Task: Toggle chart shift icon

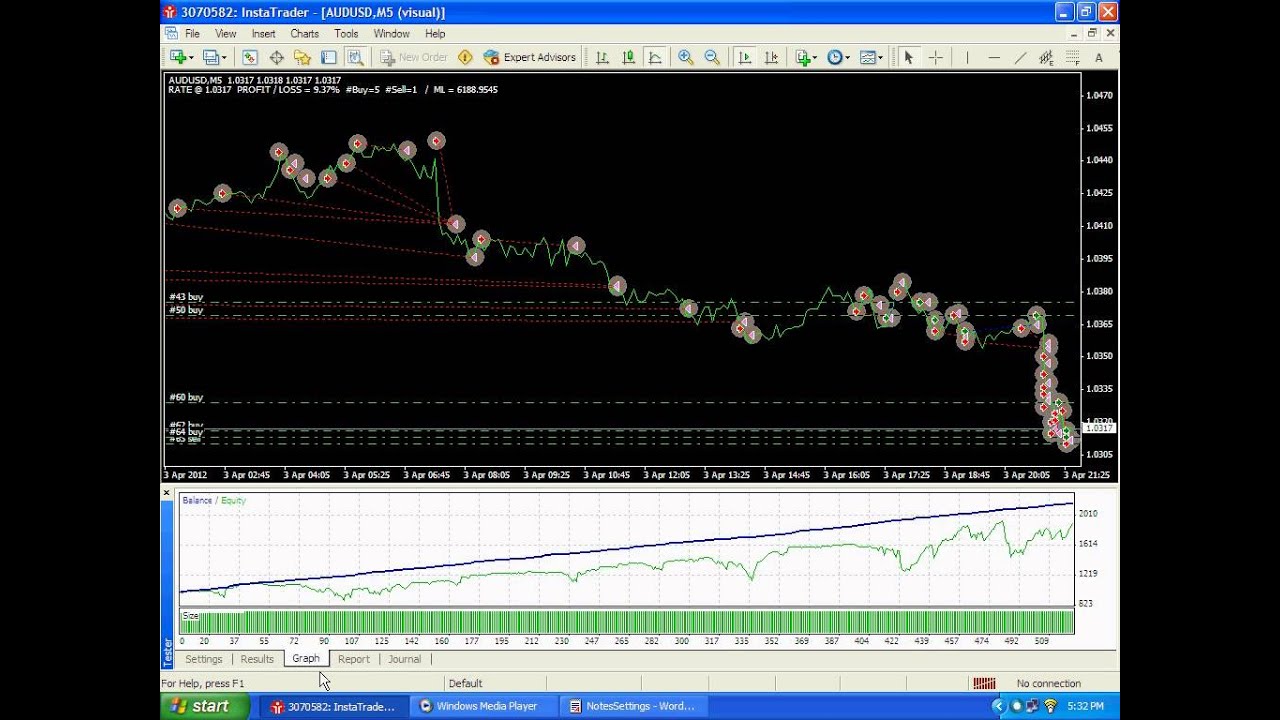Action: 771,58
